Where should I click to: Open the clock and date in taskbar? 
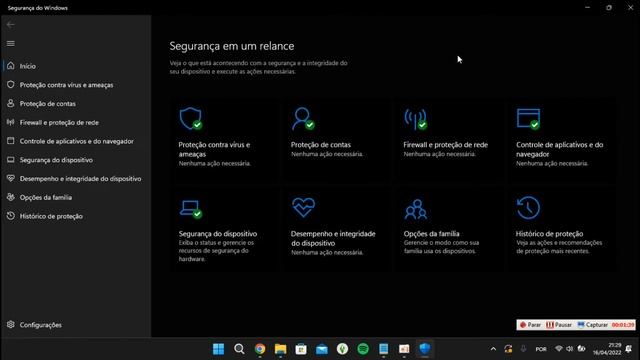(607, 349)
